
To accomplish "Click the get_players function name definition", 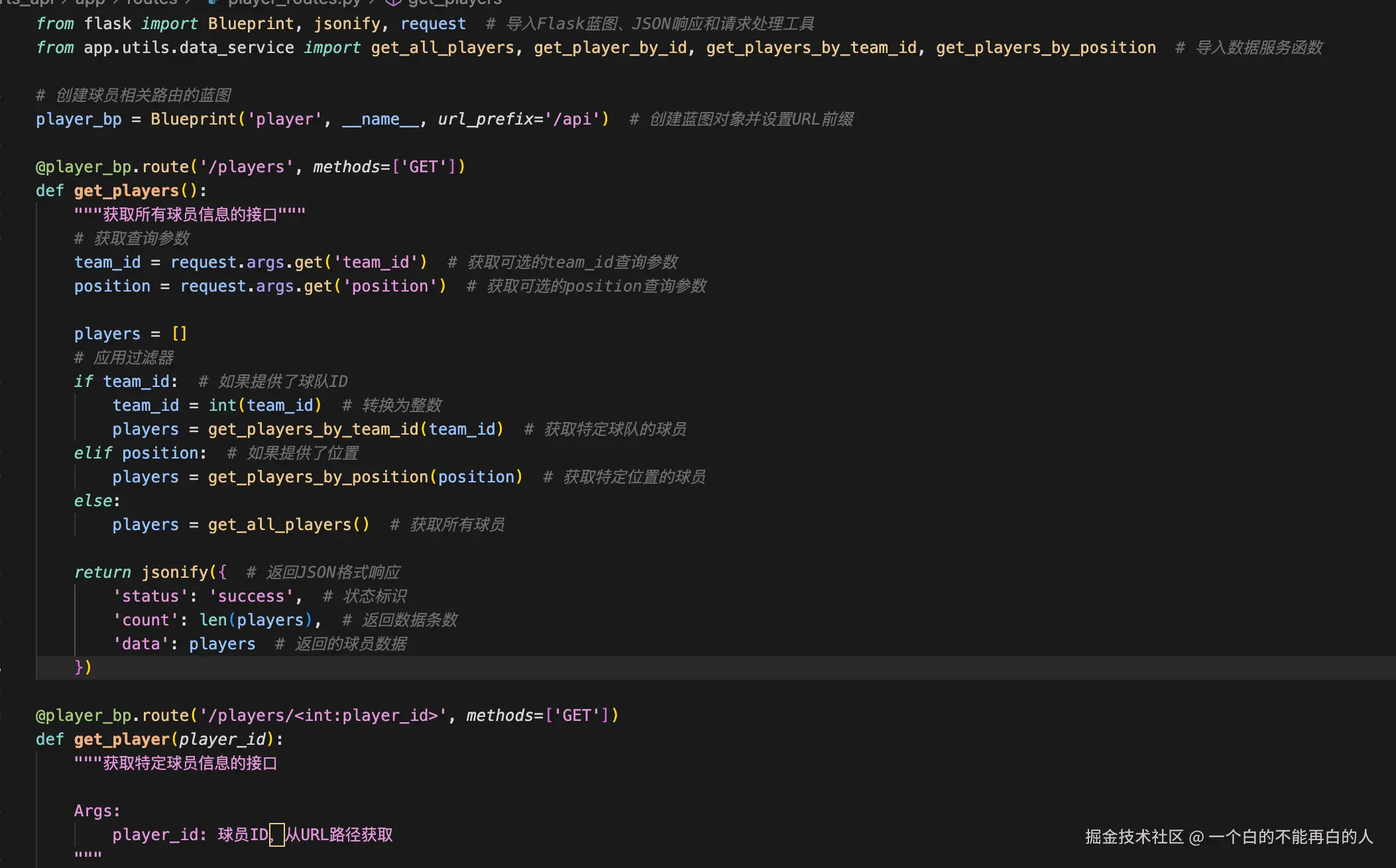I will 126,191.
